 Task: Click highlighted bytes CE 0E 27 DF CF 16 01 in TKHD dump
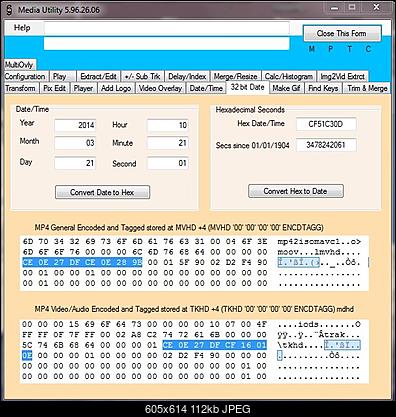click(215, 345)
